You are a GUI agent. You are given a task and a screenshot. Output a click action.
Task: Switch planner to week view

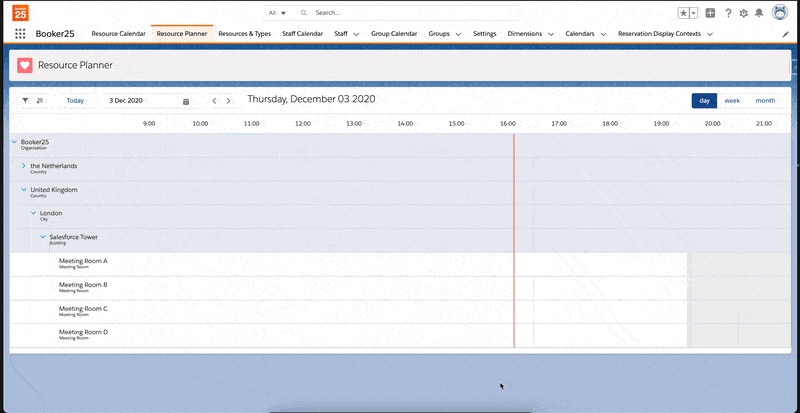pyautogui.click(x=732, y=100)
